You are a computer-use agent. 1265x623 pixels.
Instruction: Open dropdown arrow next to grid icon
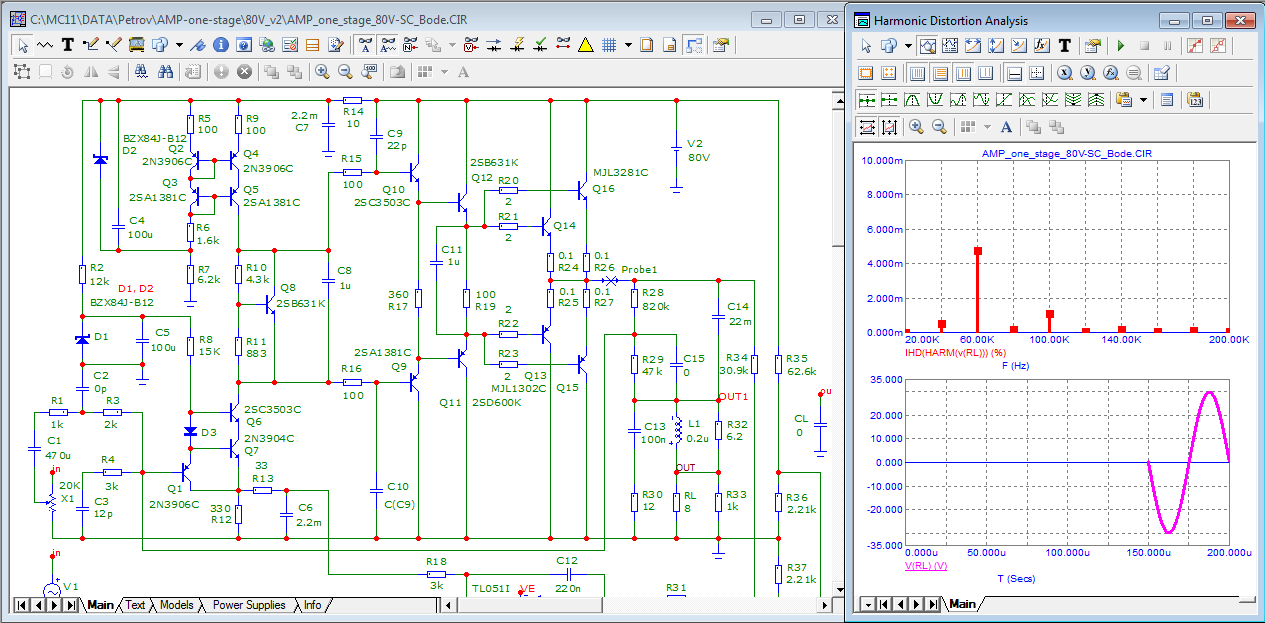[628, 45]
